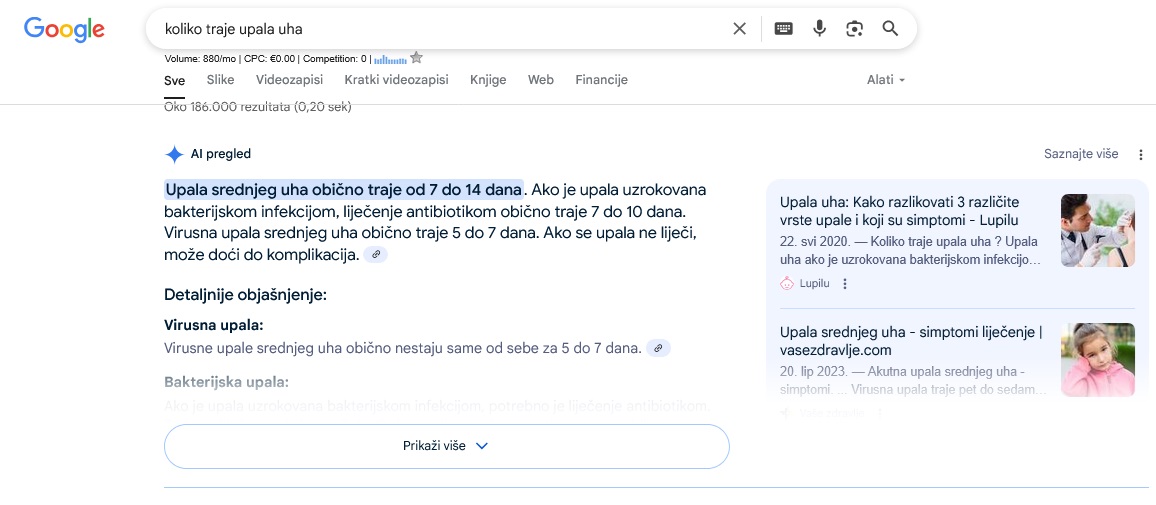Open the Financije tab

[x=602, y=80]
